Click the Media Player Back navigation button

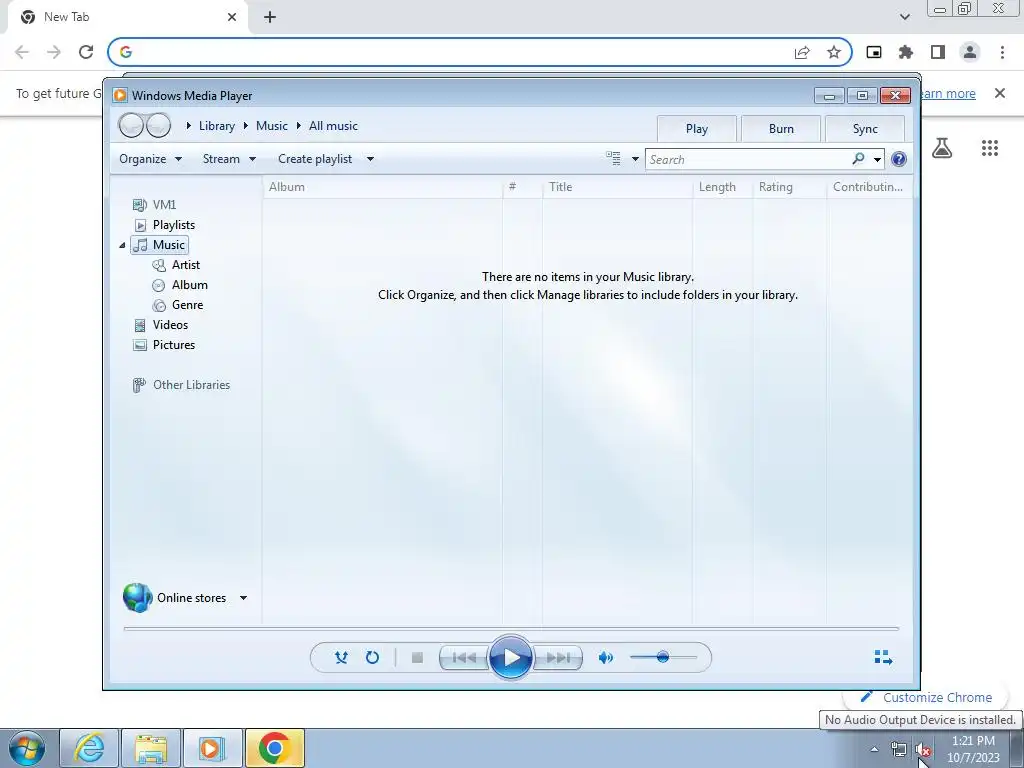click(131, 125)
